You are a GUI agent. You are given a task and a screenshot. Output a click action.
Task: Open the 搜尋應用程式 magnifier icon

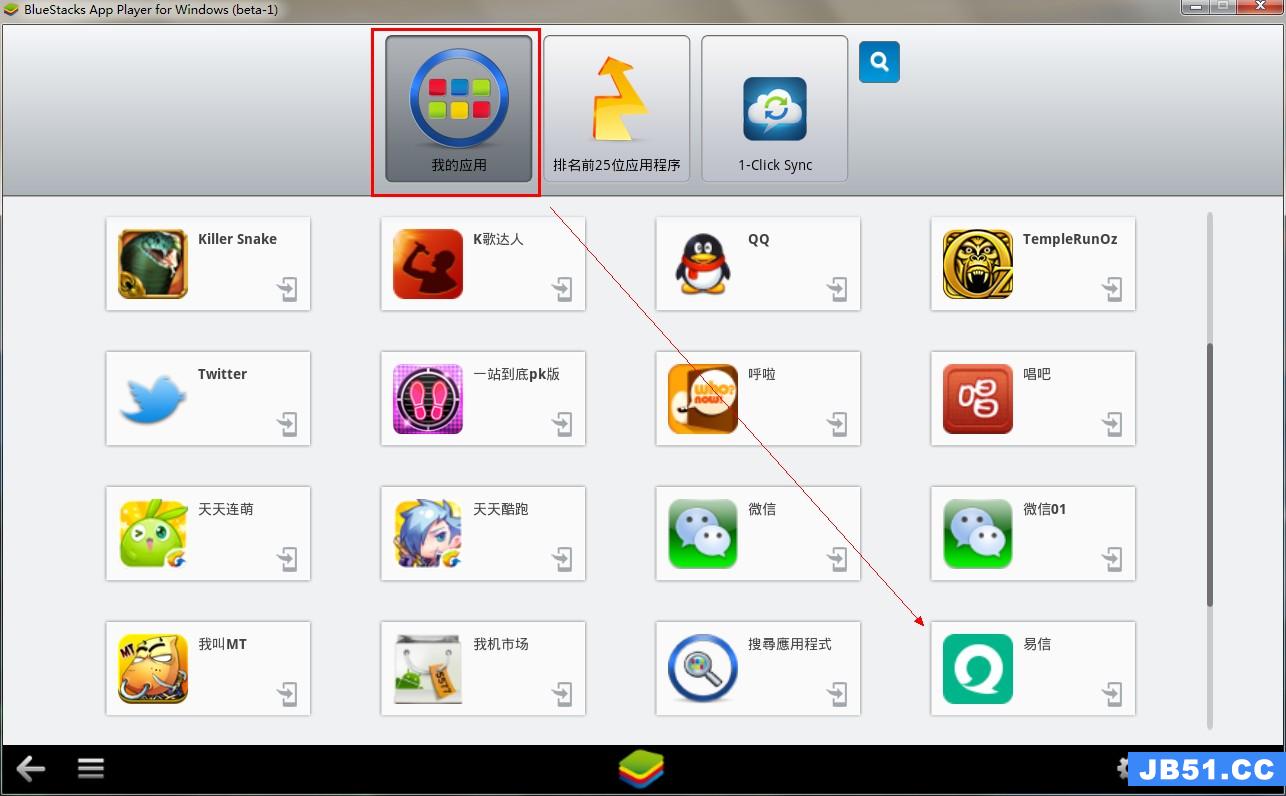pyautogui.click(x=703, y=669)
